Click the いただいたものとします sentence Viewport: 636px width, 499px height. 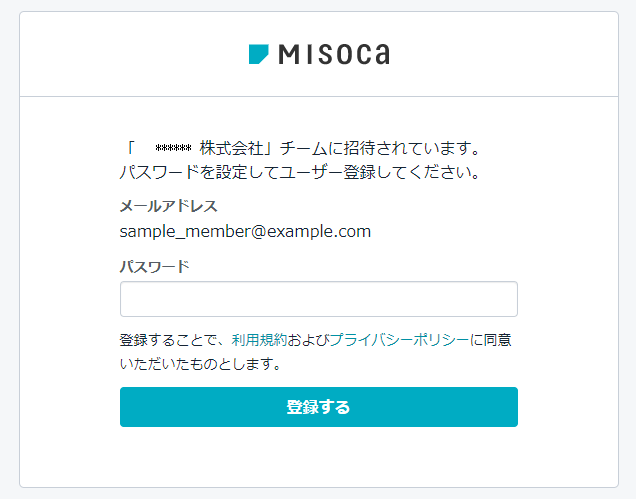(200, 364)
